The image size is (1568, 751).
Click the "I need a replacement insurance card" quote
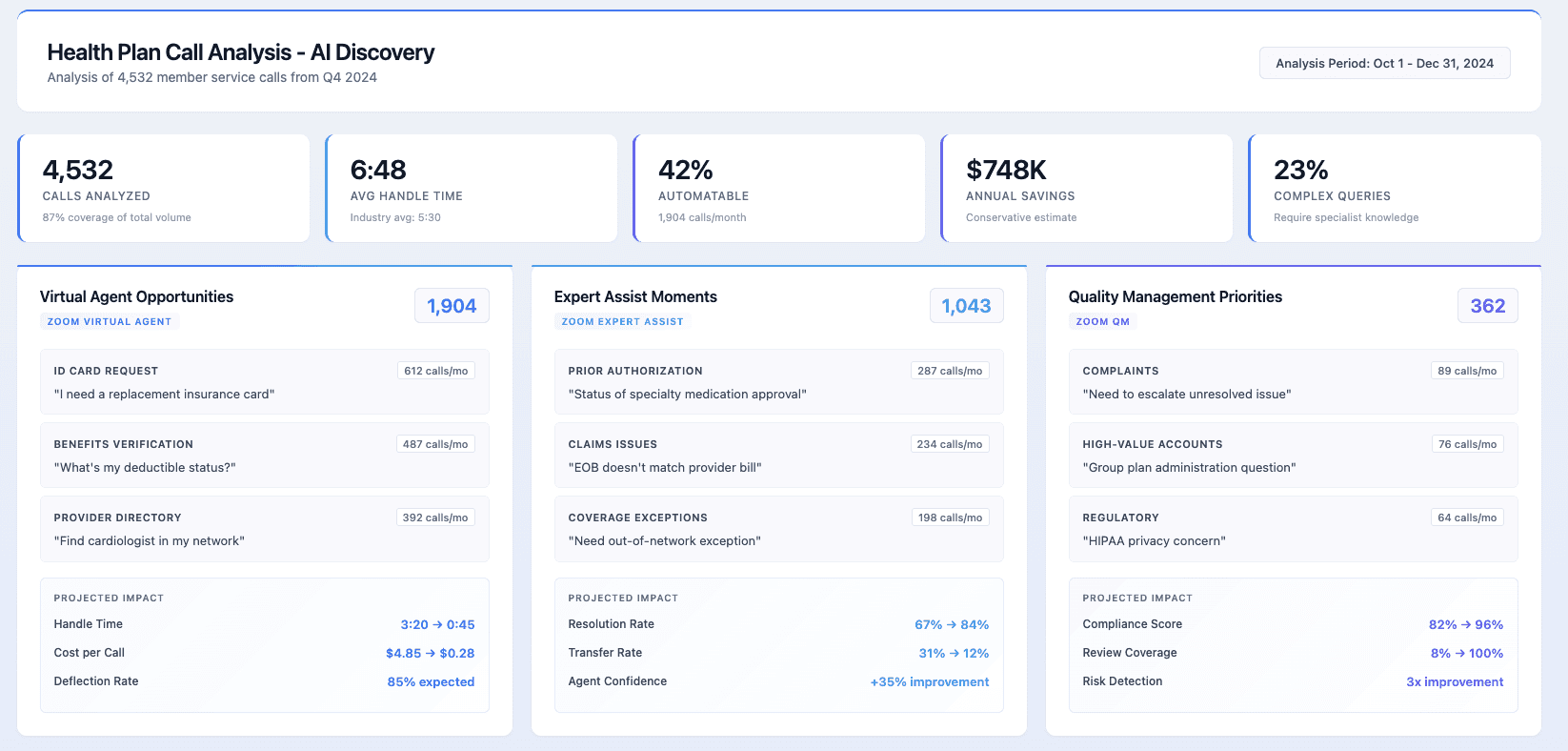pos(165,394)
